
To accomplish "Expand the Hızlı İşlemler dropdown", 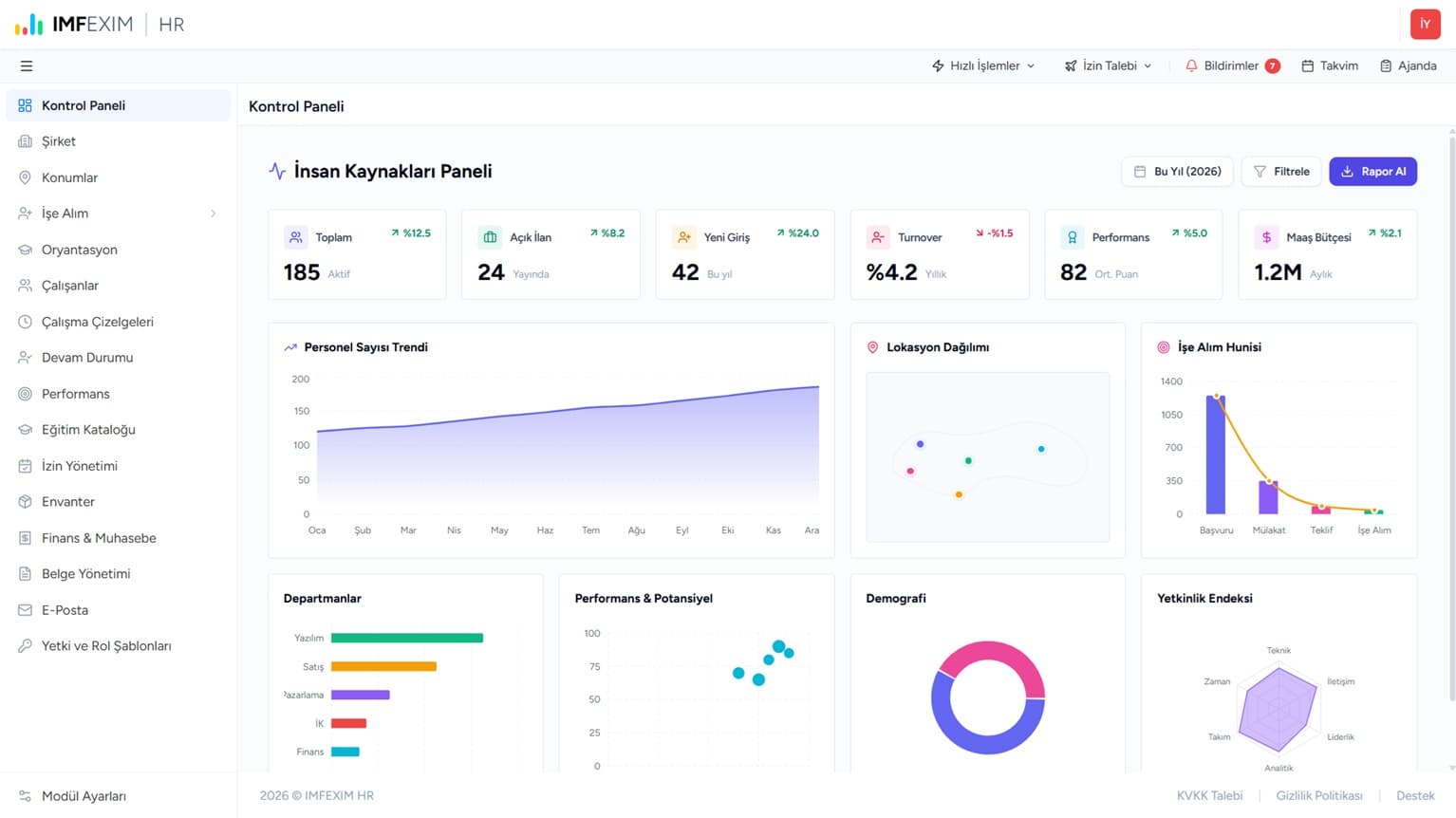I will click(x=983, y=65).
